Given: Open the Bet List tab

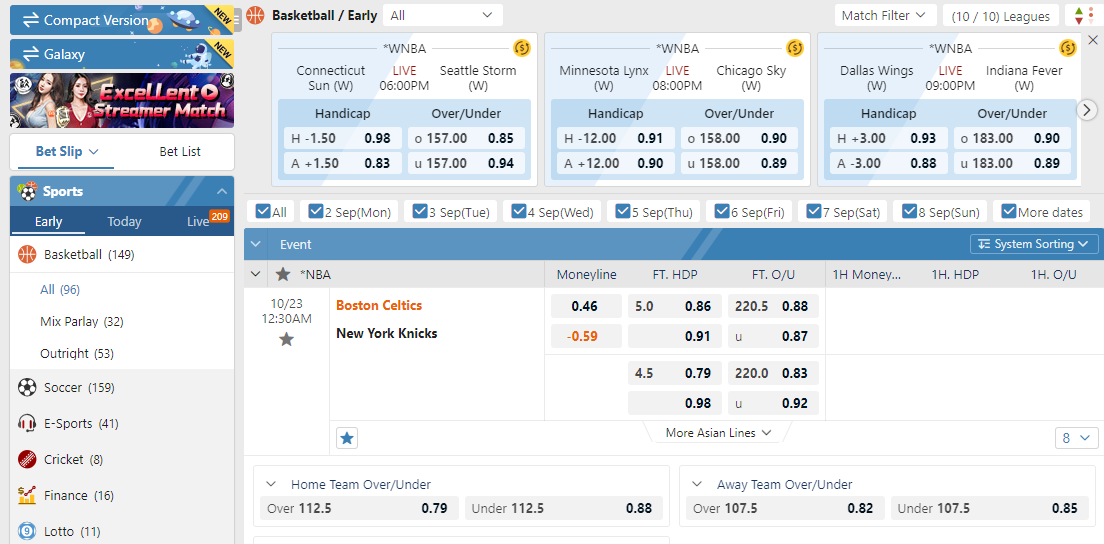Looking at the screenshot, I should click(180, 151).
